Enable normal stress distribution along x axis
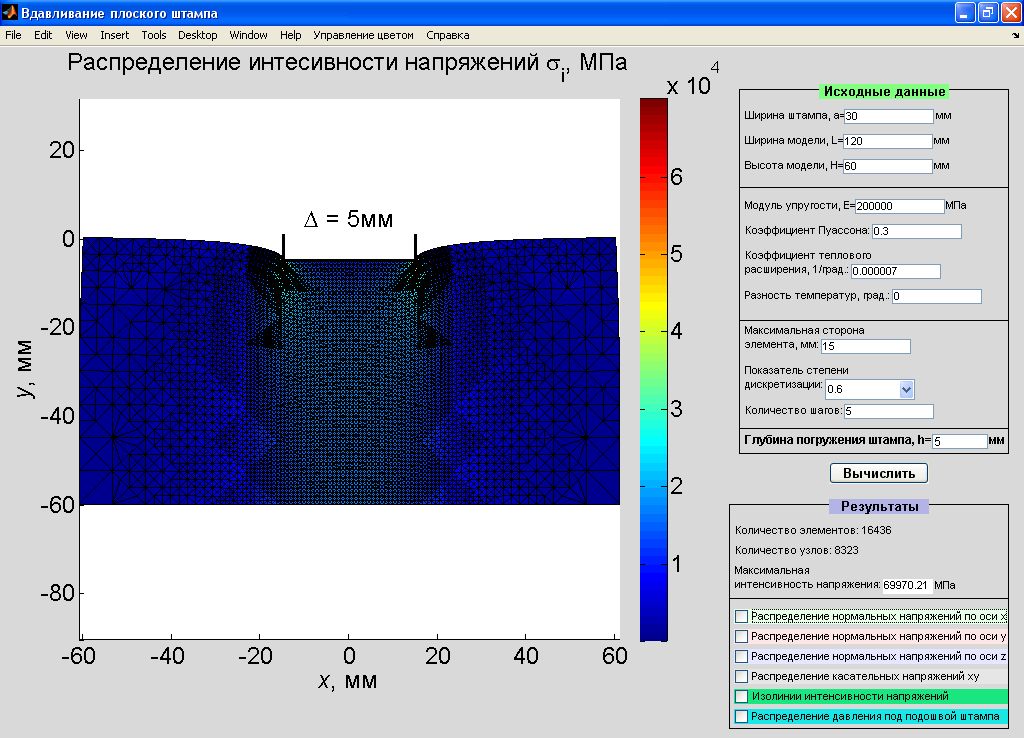Screen dimensions: 1024x738 point(741,616)
